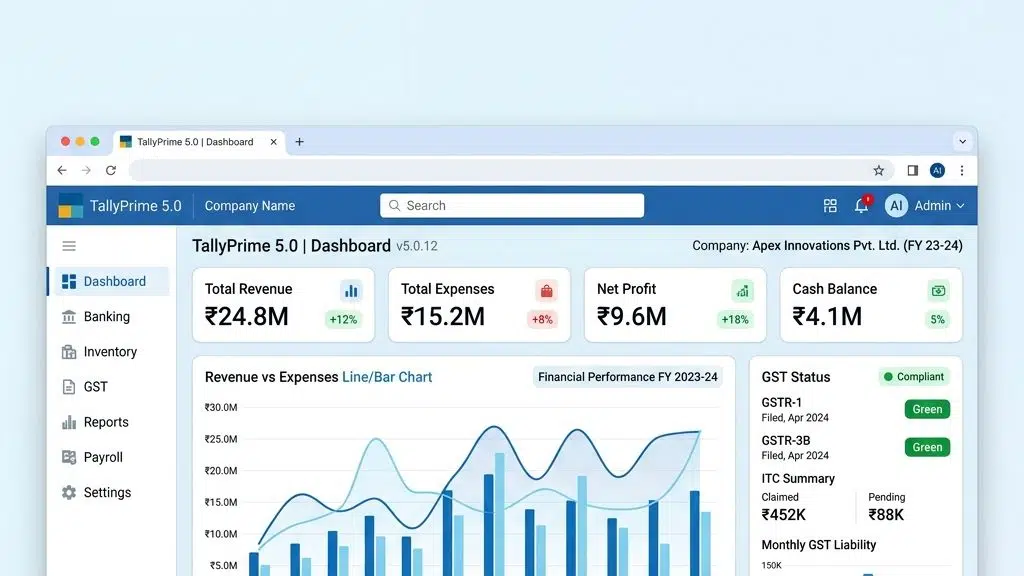This screenshot has width=1024, height=576.
Task: Open the browser side panel icon
Action: point(913,170)
